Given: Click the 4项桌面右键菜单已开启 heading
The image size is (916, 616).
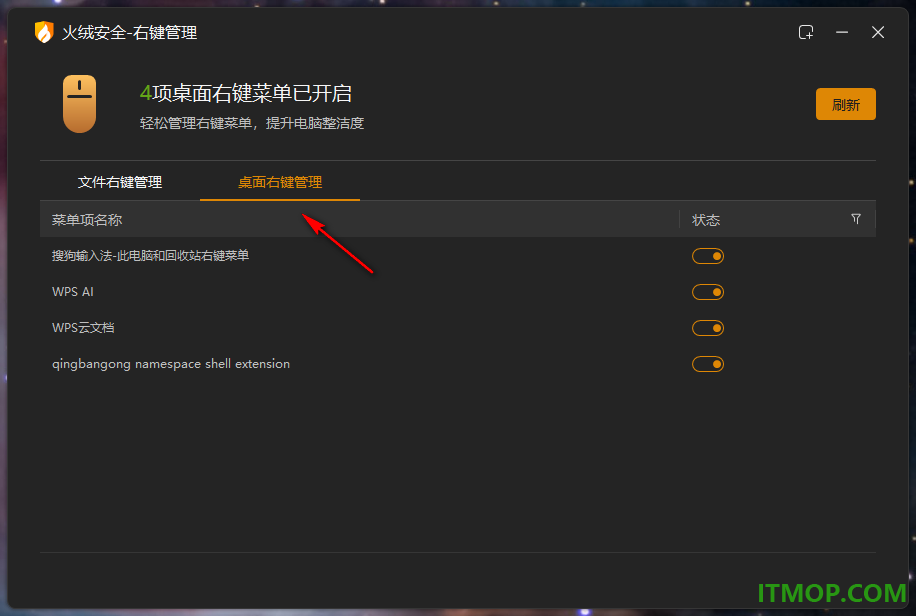Looking at the screenshot, I should click(x=246, y=94).
